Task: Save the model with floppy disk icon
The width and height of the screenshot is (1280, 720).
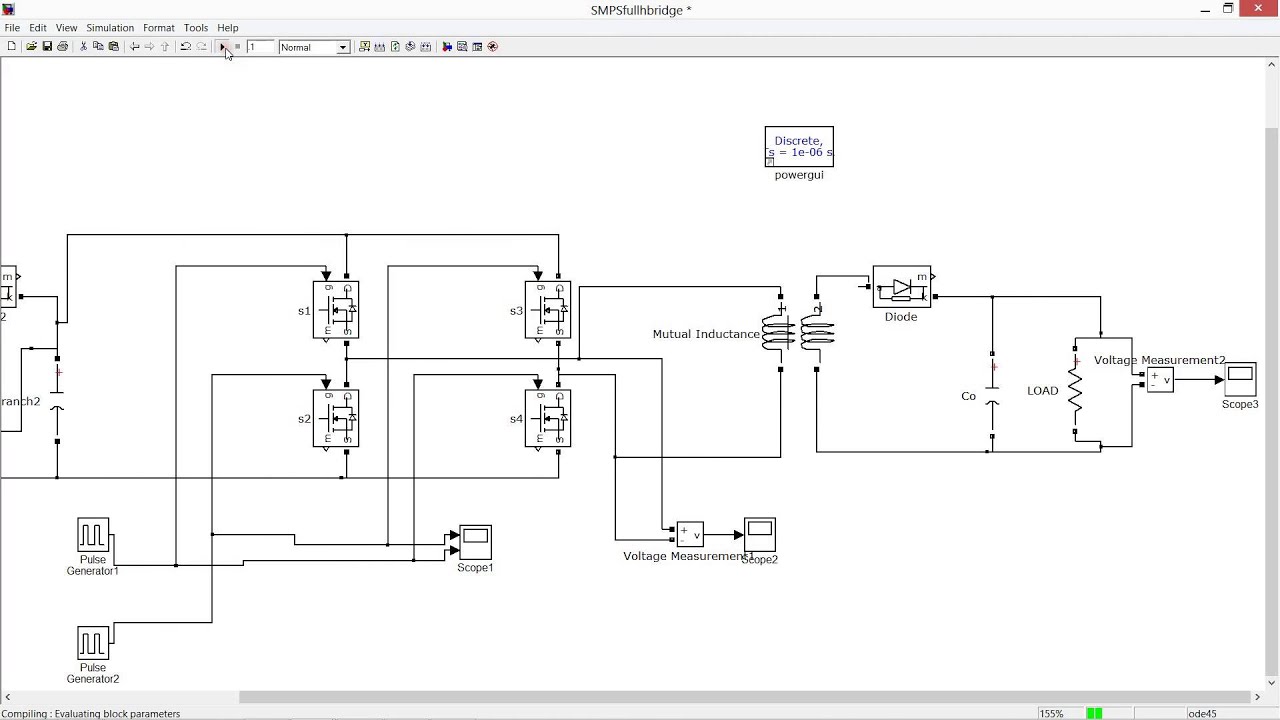Action: pyautogui.click(x=47, y=47)
